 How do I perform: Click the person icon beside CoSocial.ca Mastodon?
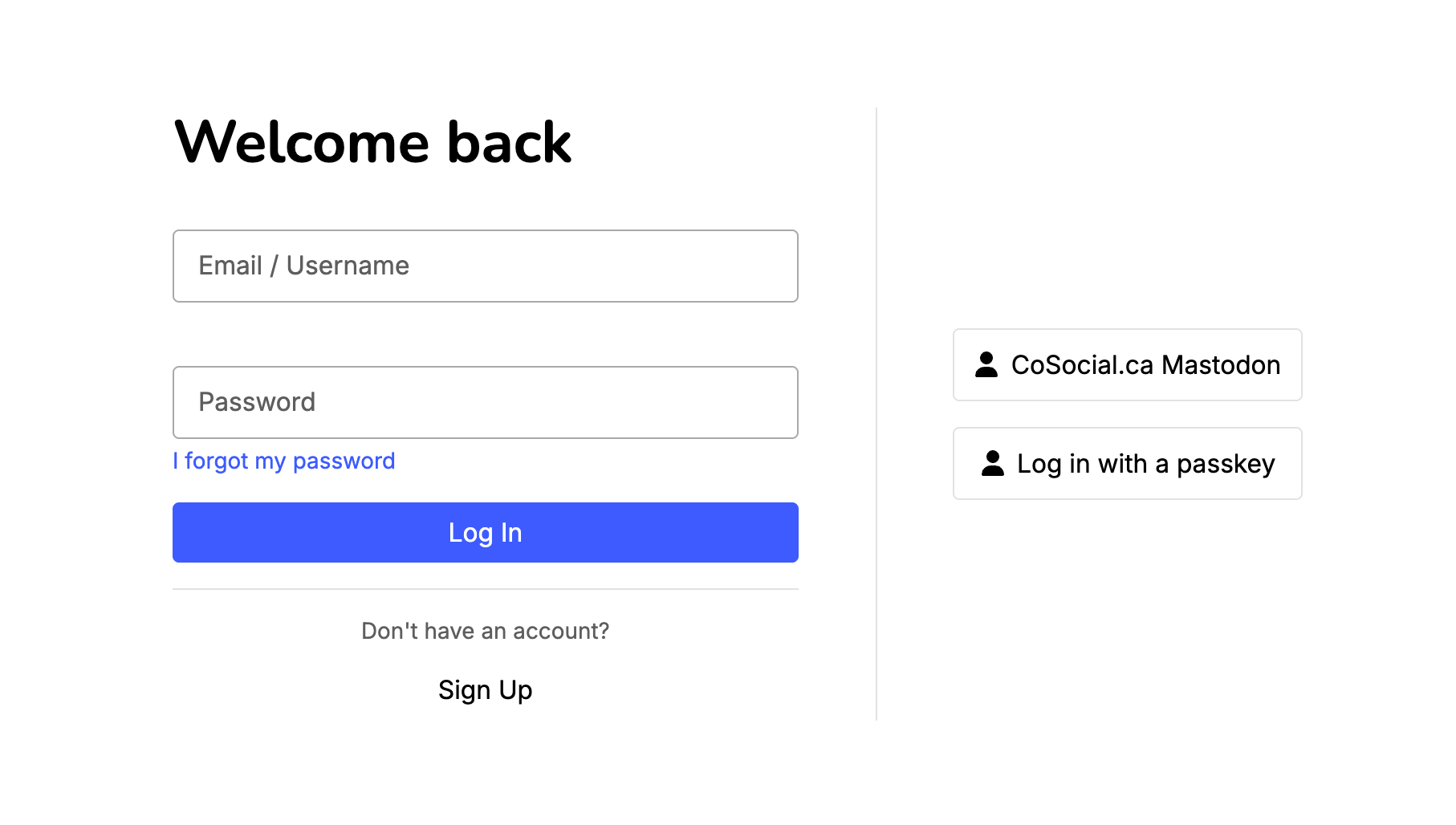[986, 365]
